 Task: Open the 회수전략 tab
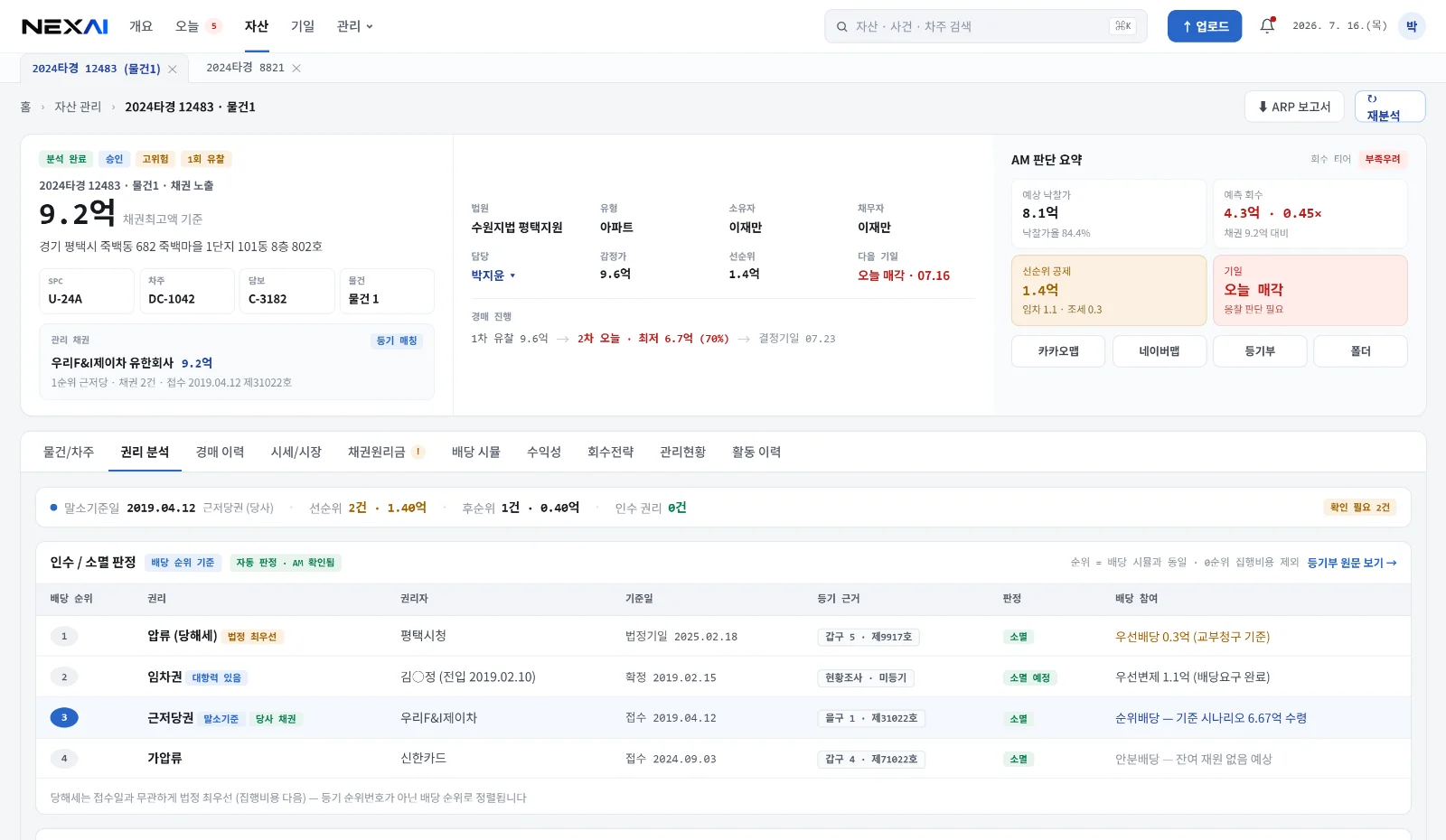point(611,452)
